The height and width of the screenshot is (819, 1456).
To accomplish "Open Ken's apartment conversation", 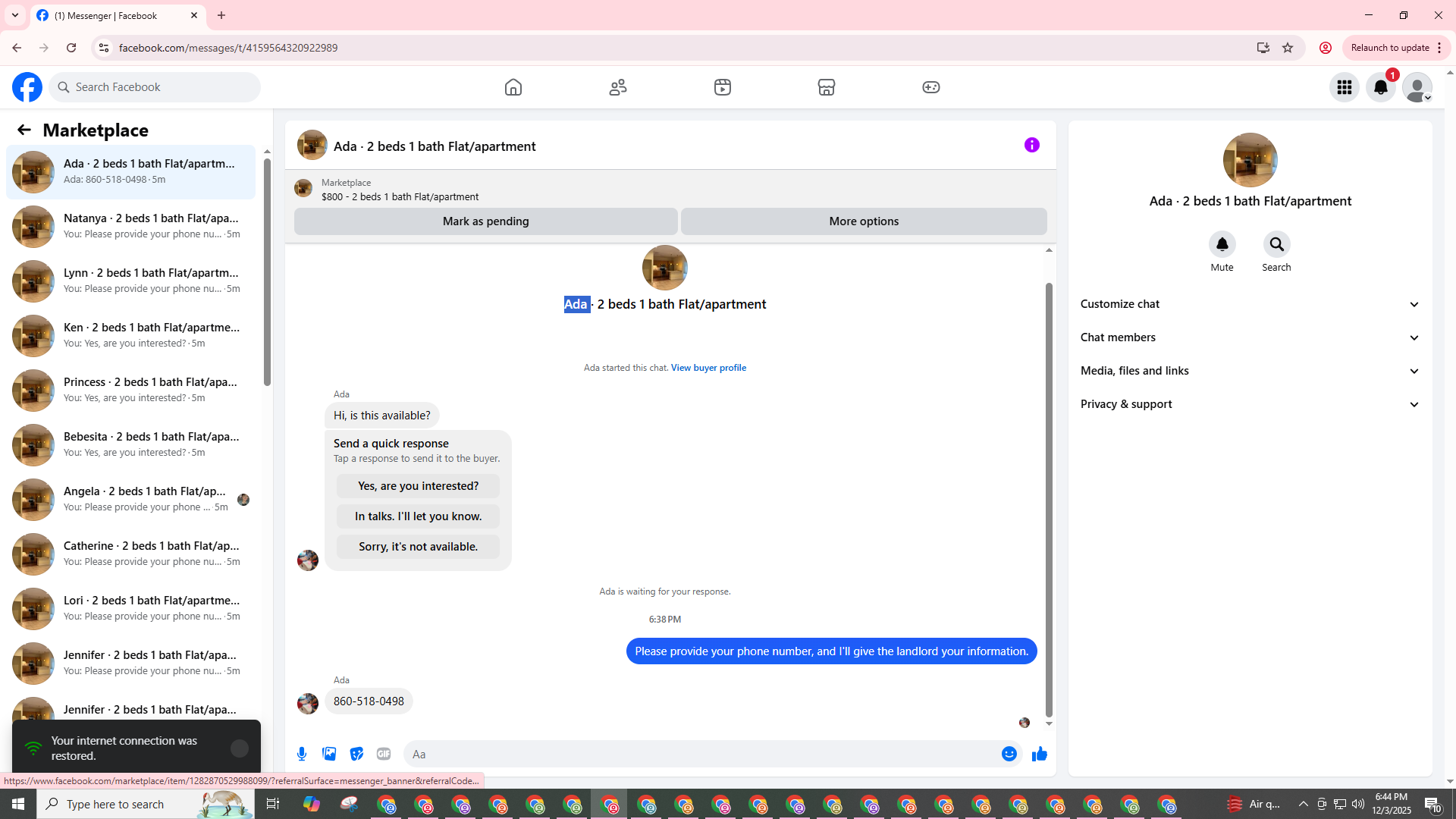I will point(130,336).
